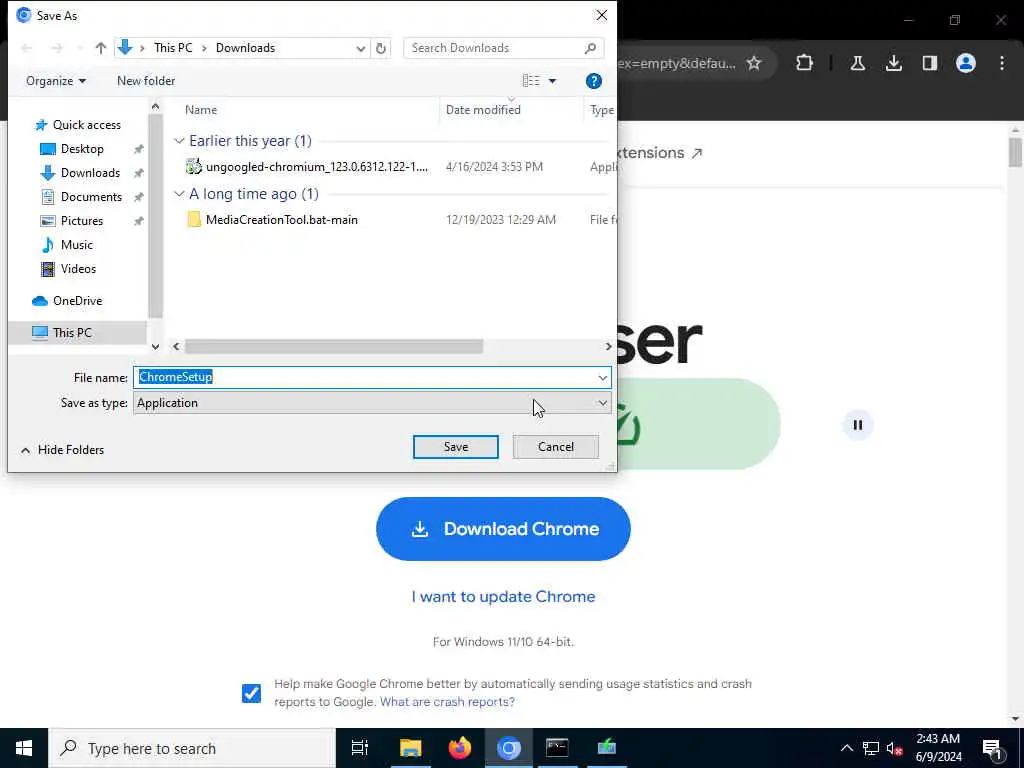Open 'What are crash reports?' link
Viewport: 1024px width, 768px height.
pyautogui.click(x=447, y=702)
